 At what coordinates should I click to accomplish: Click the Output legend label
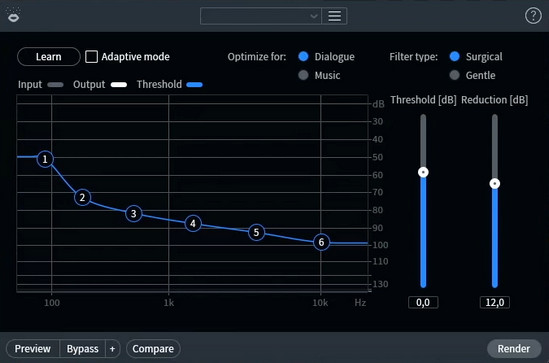tap(89, 84)
